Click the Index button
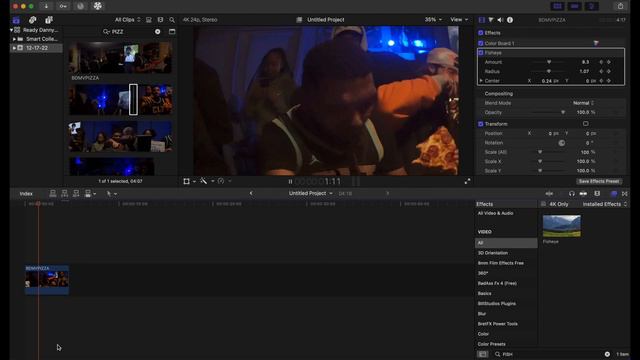640x360 pixels. [26, 193]
